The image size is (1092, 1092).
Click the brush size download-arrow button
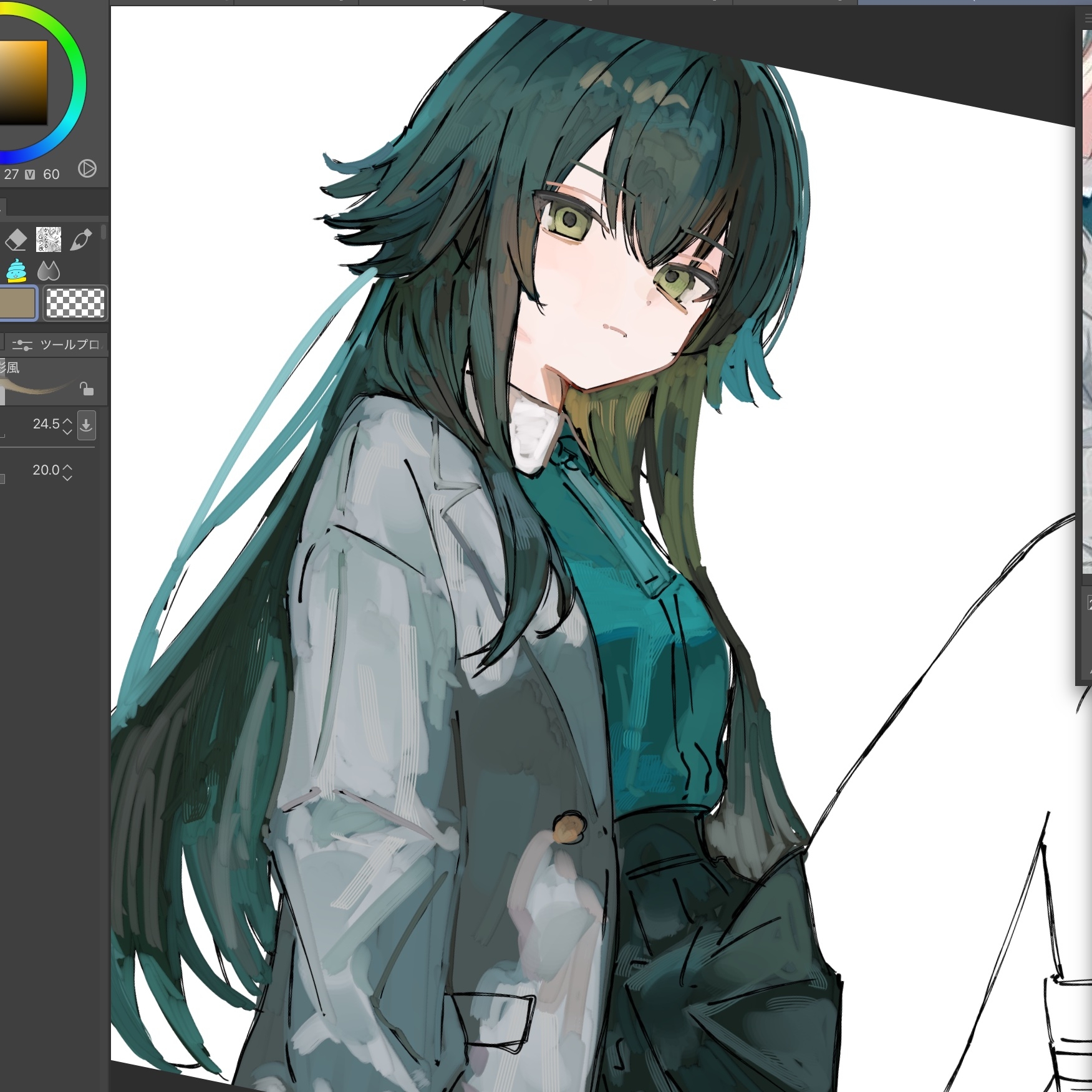pyautogui.click(x=86, y=425)
